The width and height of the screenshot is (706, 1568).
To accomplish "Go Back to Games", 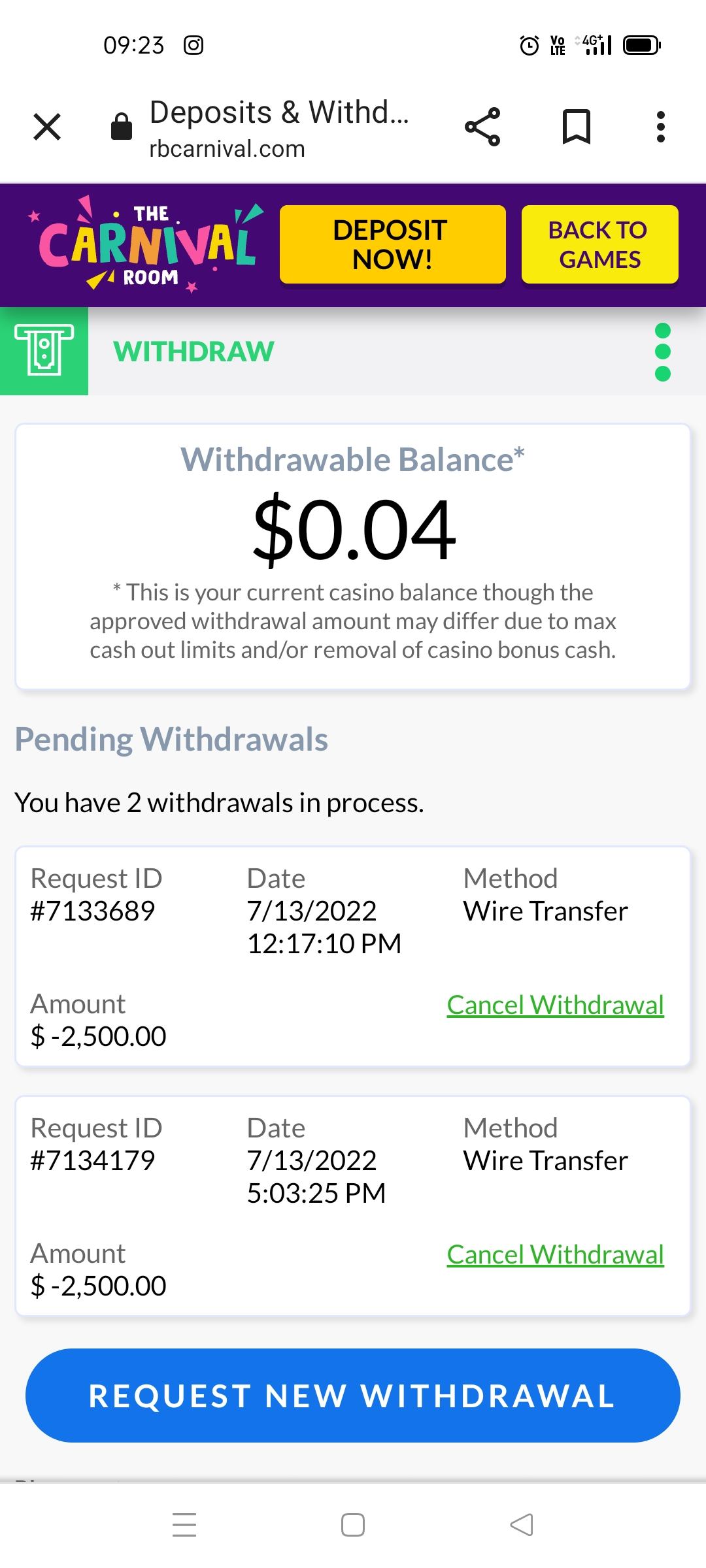I will pos(599,245).
